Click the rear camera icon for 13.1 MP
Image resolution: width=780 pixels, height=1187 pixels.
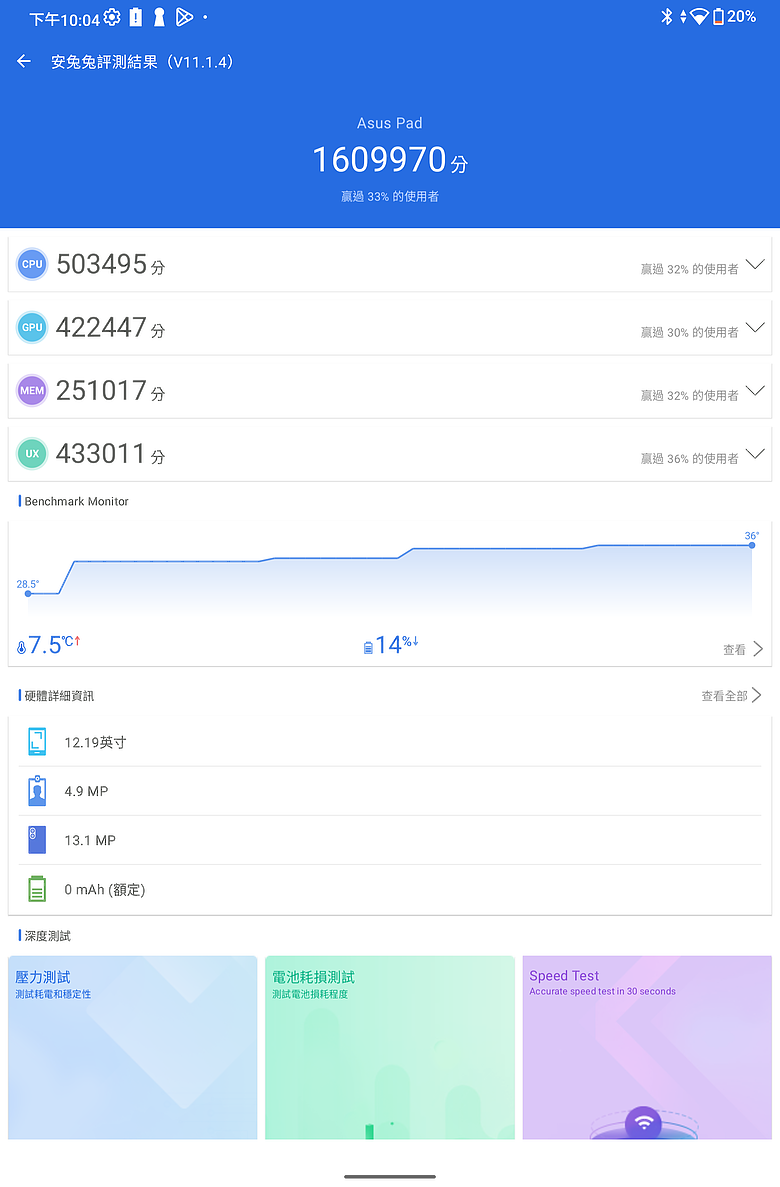pyautogui.click(x=37, y=840)
